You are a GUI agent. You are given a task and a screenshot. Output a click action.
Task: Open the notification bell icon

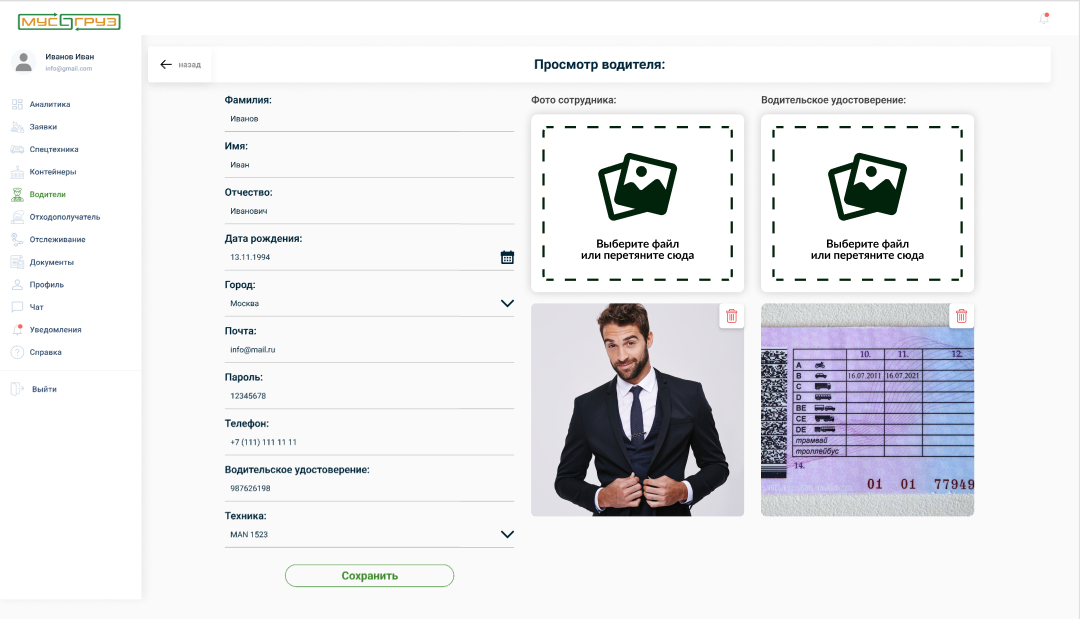click(x=1044, y=19)
